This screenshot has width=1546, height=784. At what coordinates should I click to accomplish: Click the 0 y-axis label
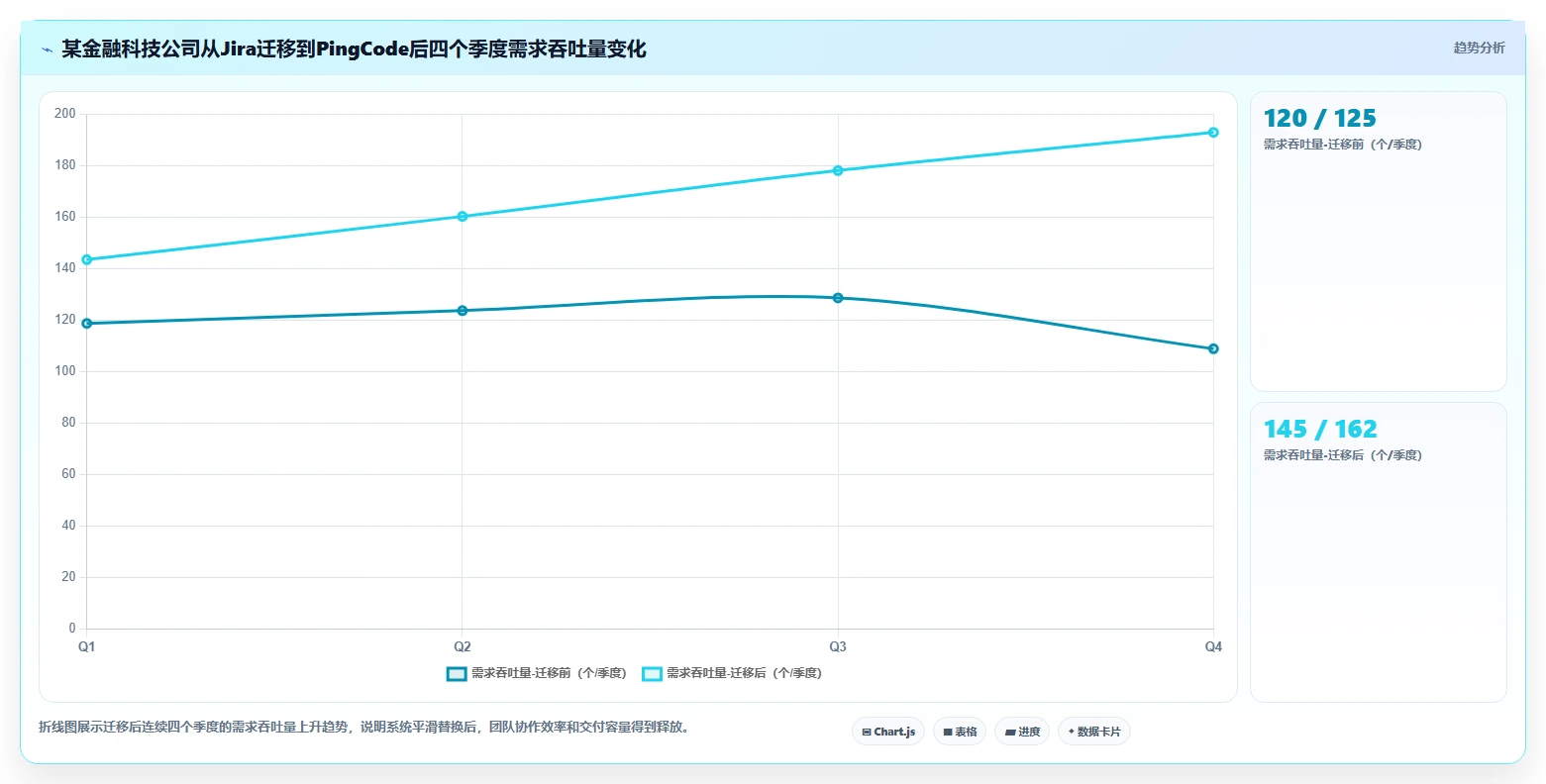(x=72, y=629)
